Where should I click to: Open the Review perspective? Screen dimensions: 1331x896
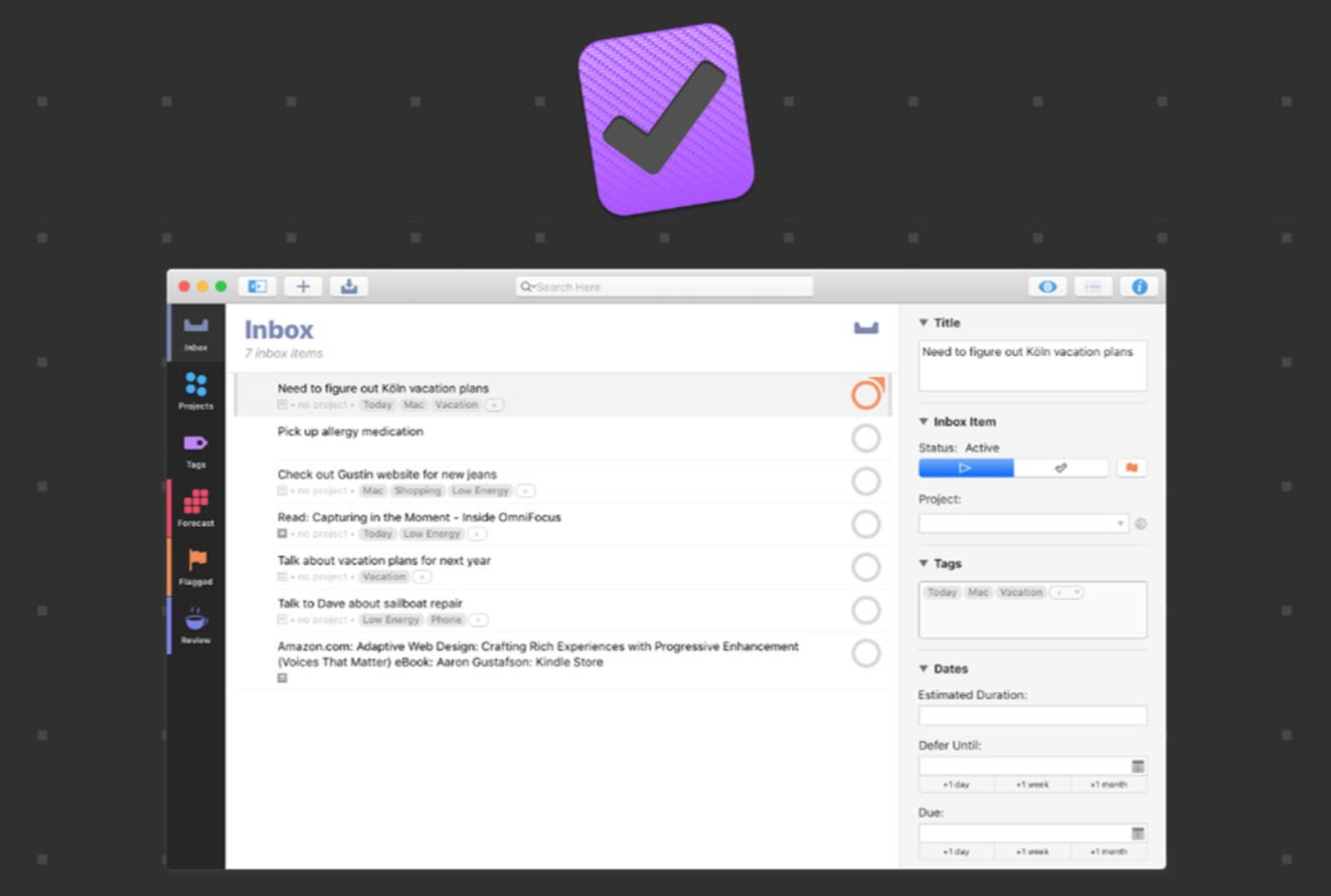point(196,625)
